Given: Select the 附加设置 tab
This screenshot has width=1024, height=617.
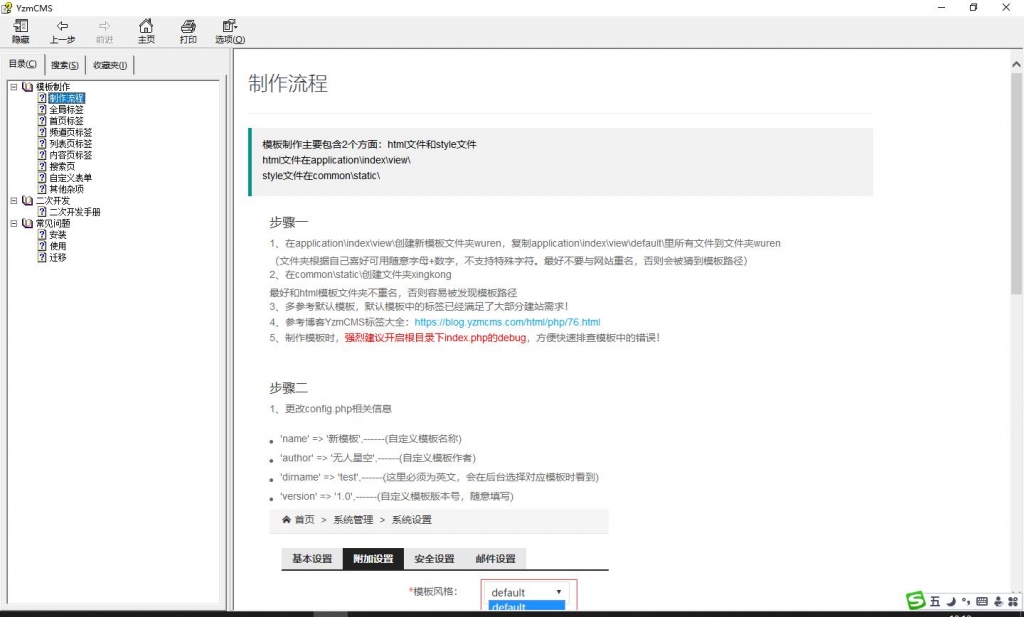Looking at the screenshot, I should click(x=374, y=559).
